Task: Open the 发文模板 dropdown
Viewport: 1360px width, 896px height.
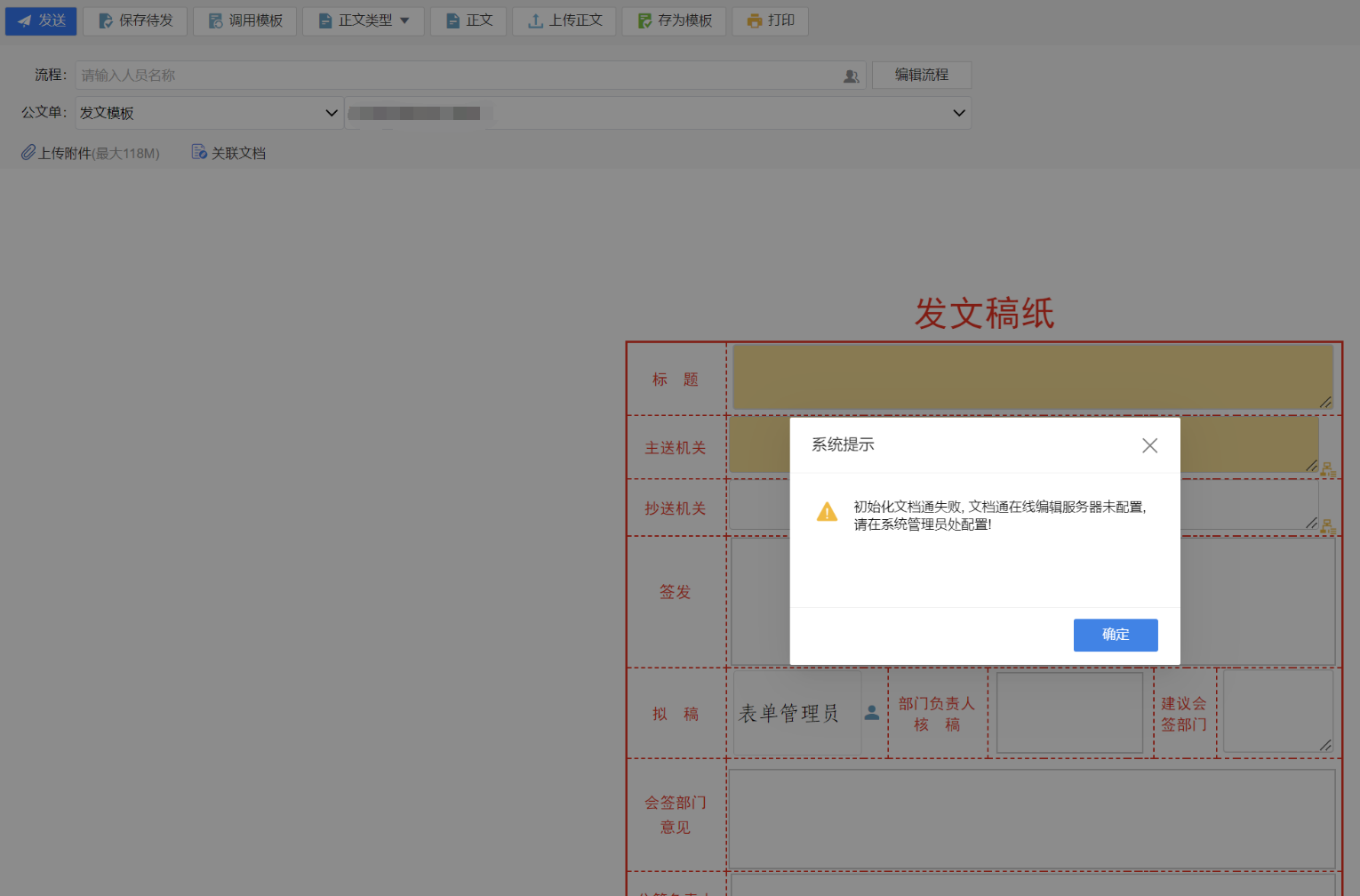Action: 209,113
